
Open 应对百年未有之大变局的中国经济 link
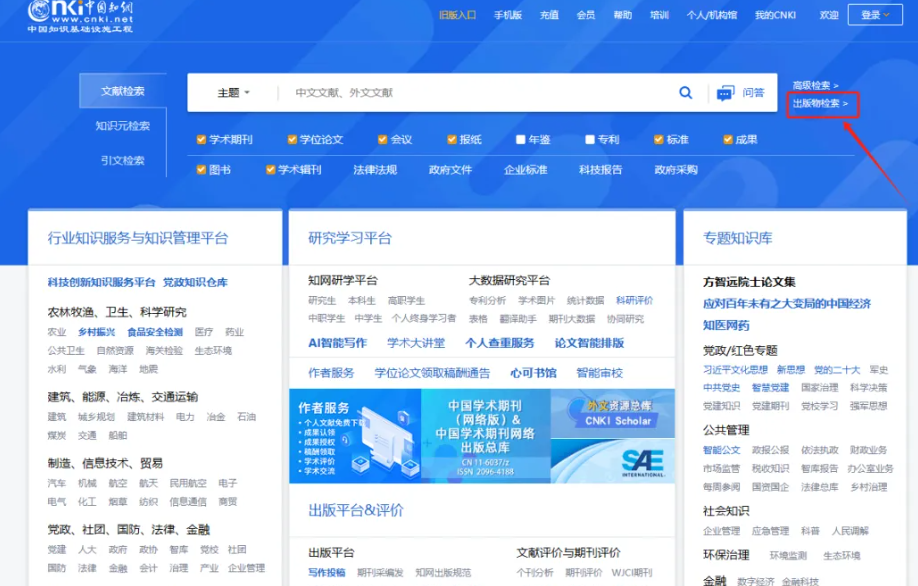click(787, 304)
